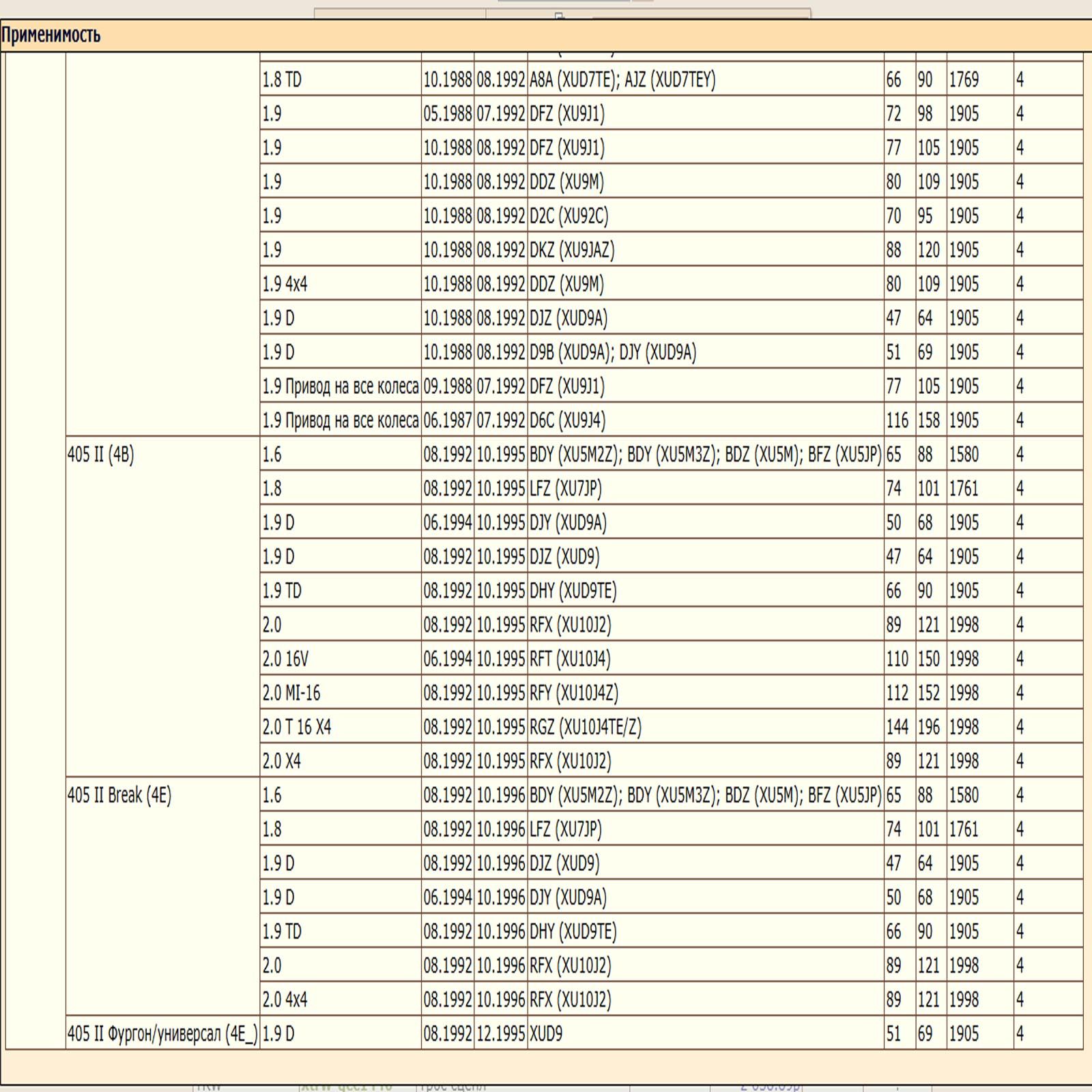1092x1092 pixels.
Task: Select the RFT (XU10J4) engine code cell
Action: coord(570,659)
